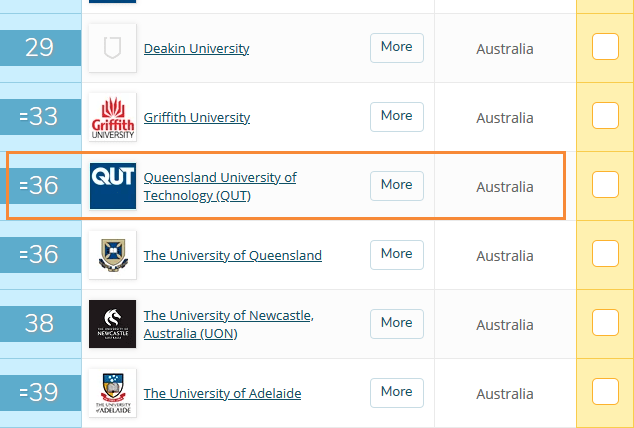Tick the compare checkbox for Griffith University
This screenshot has height=428, width=634.
[x=605, y=116]
